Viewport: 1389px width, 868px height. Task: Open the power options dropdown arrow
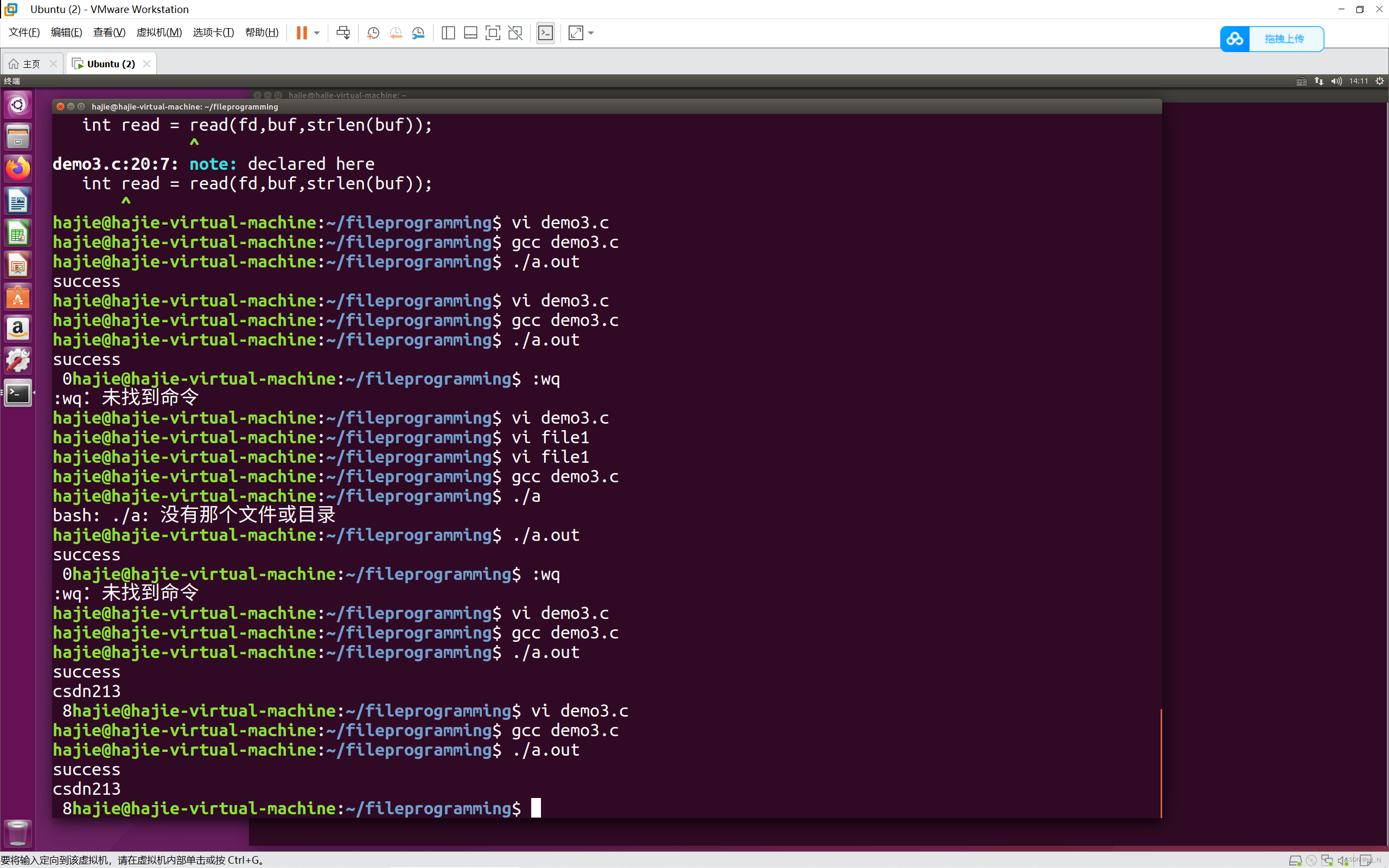[317, 33]
